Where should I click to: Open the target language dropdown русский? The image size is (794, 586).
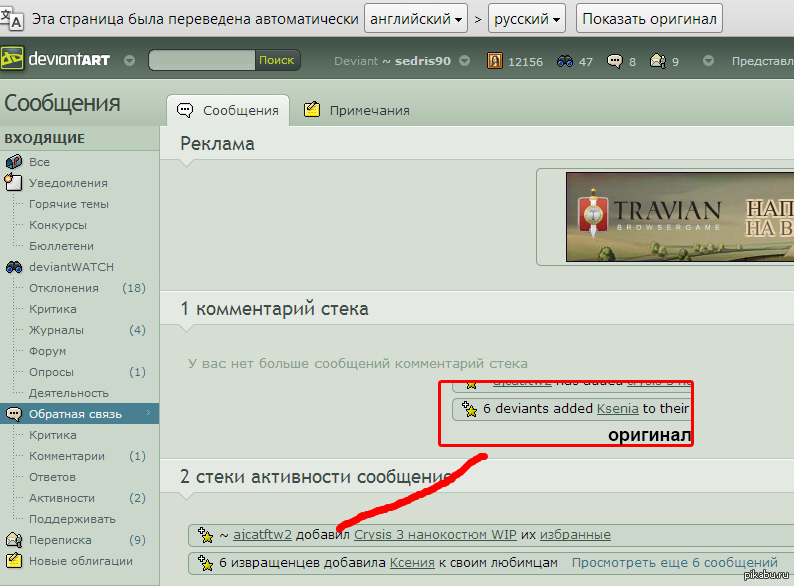527,19
